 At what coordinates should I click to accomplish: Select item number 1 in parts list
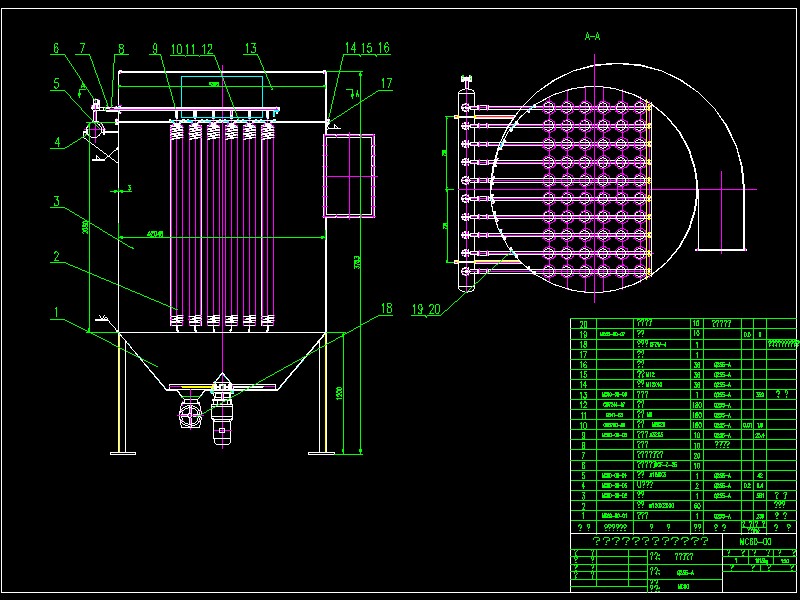coord(584,516)
